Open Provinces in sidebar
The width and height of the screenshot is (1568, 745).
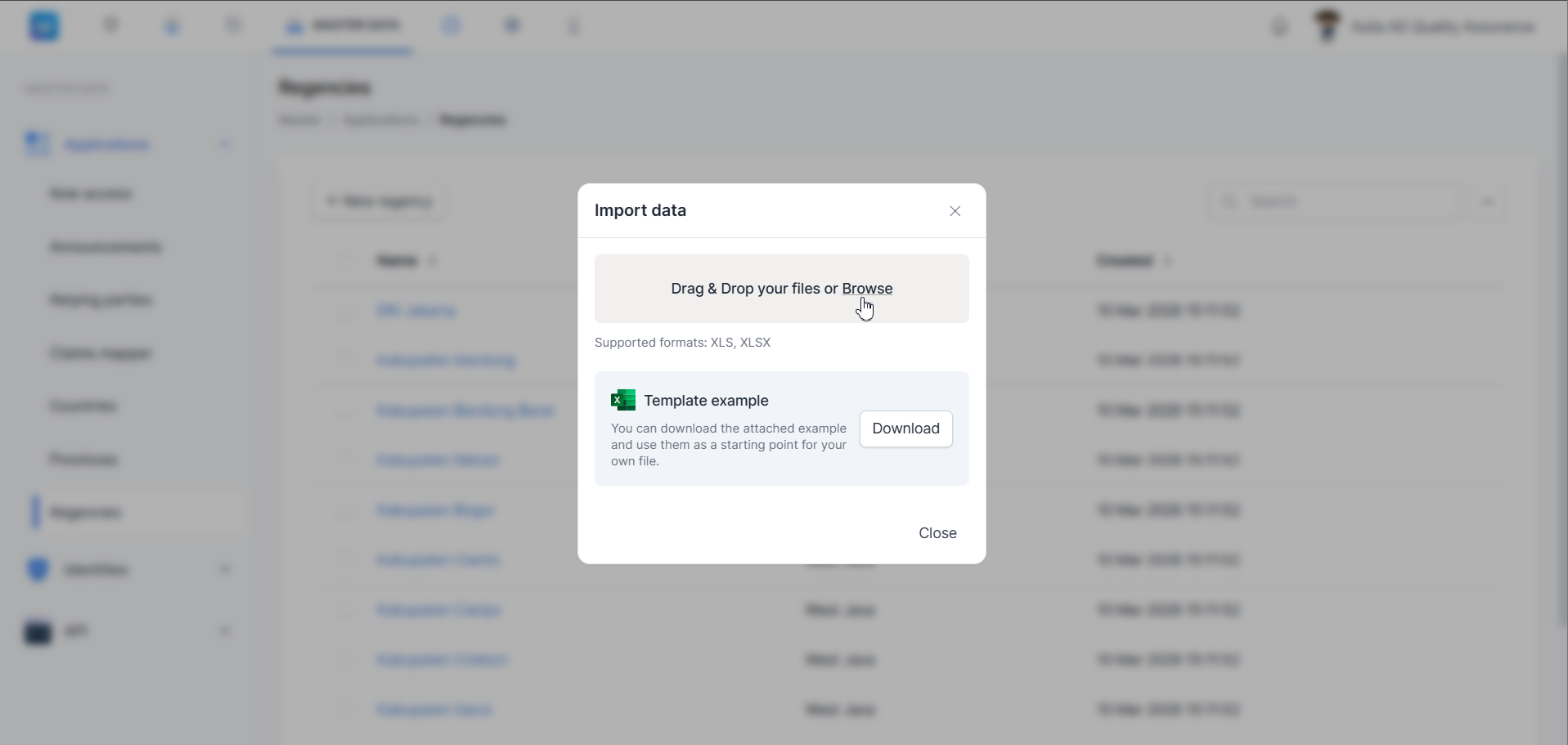[x=83, y=460]
